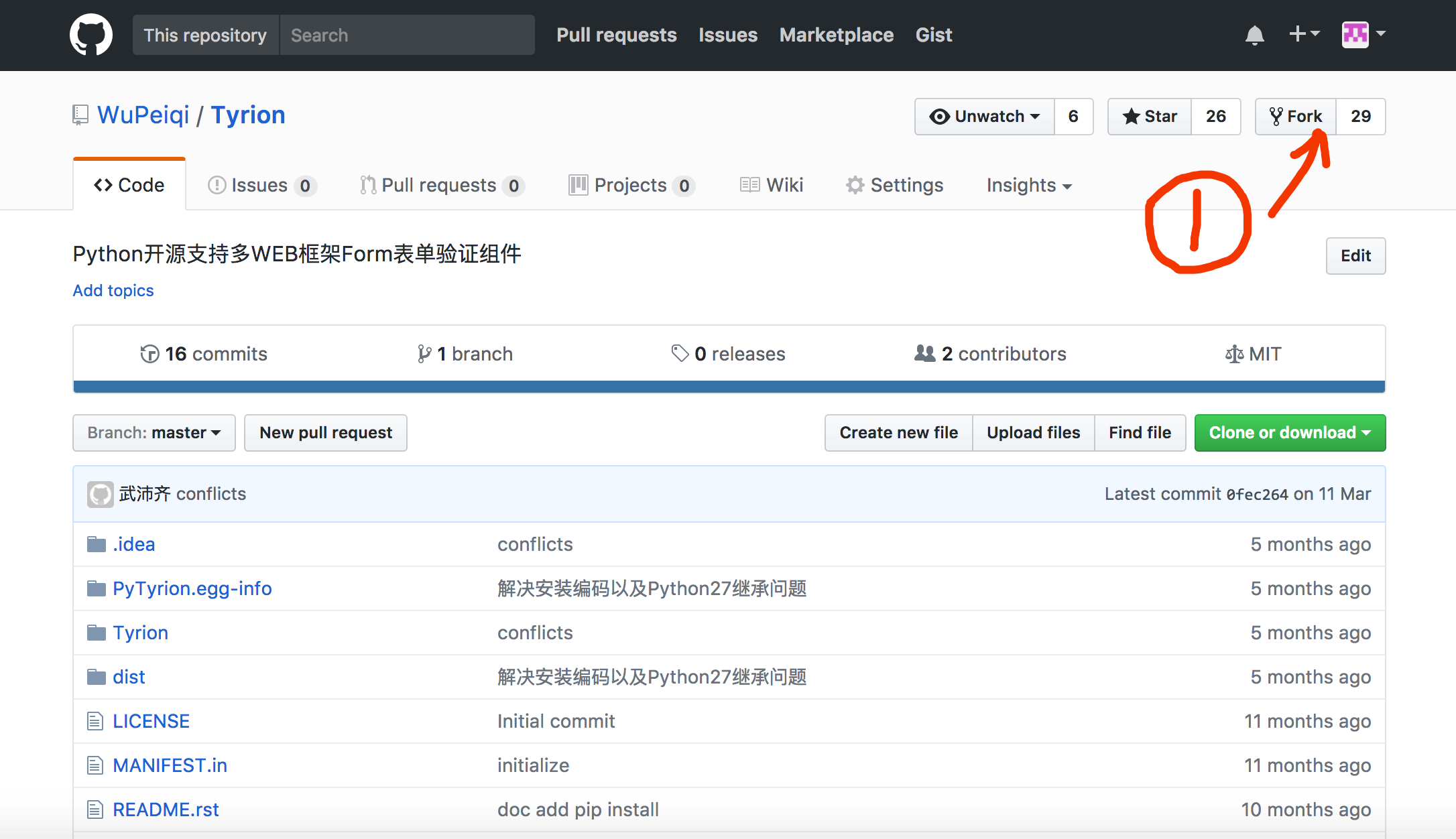The height and width of the screenshot is (839, 1456).
Task: Click the Add topics link
Action: point(113,290)
